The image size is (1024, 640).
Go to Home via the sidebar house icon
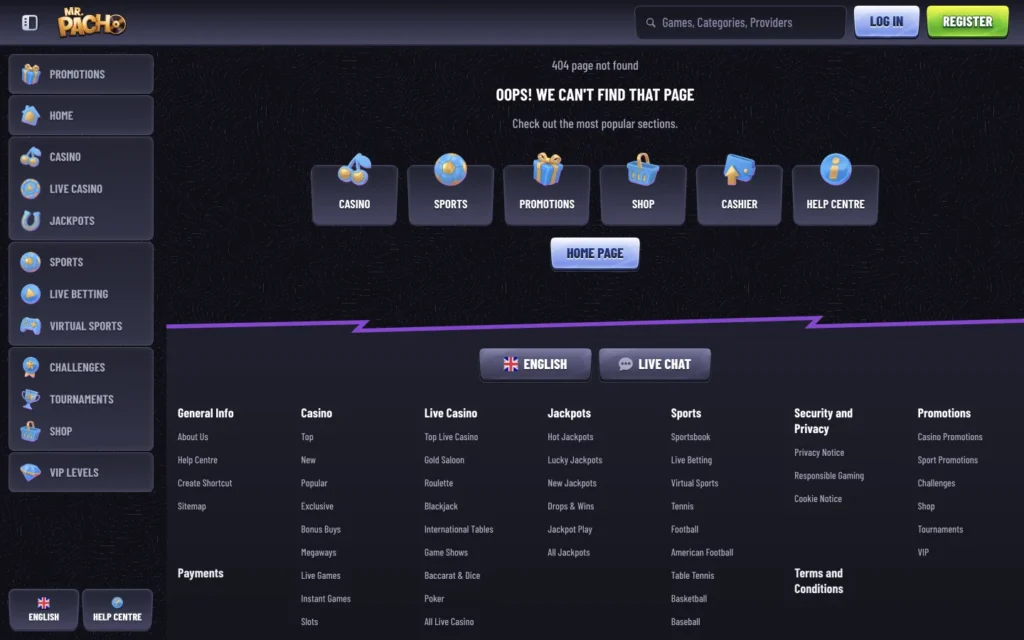(31, 116)
